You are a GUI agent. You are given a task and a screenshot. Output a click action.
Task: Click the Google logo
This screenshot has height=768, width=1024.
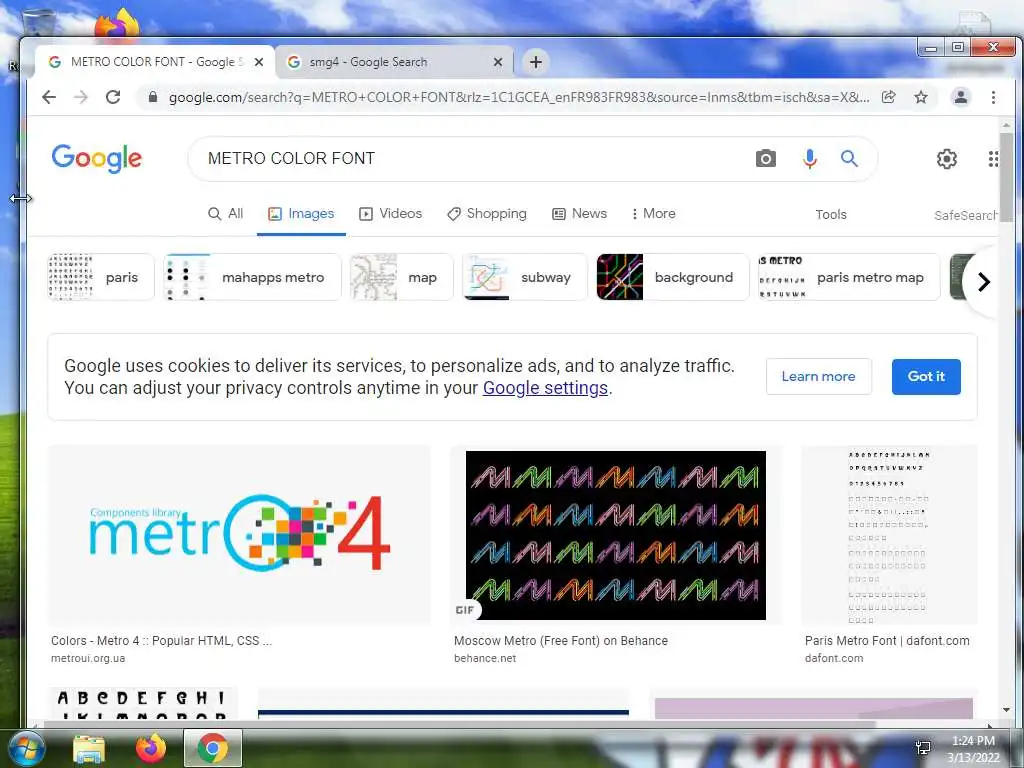pyautogui.click(x=97, y=158)
